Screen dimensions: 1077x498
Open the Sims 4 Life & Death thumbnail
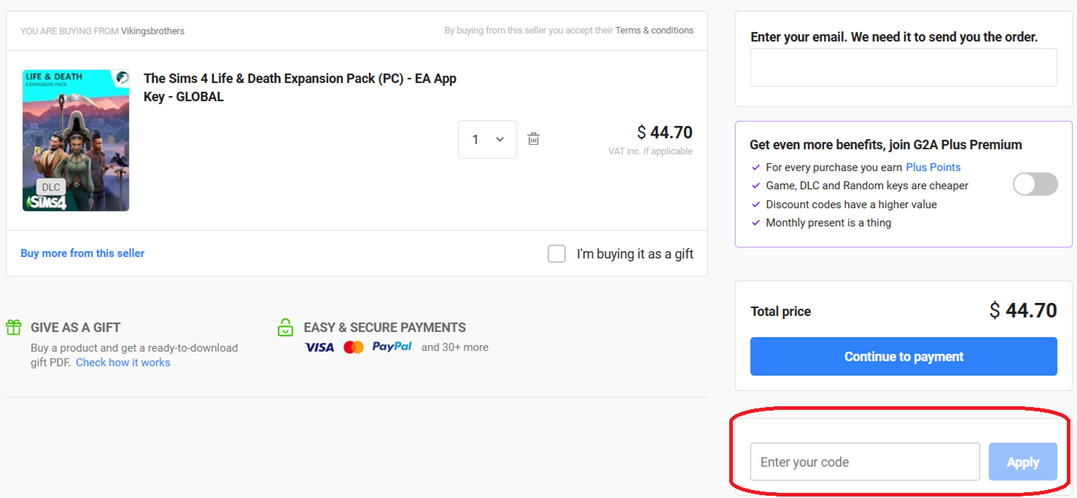pos(75,139)
